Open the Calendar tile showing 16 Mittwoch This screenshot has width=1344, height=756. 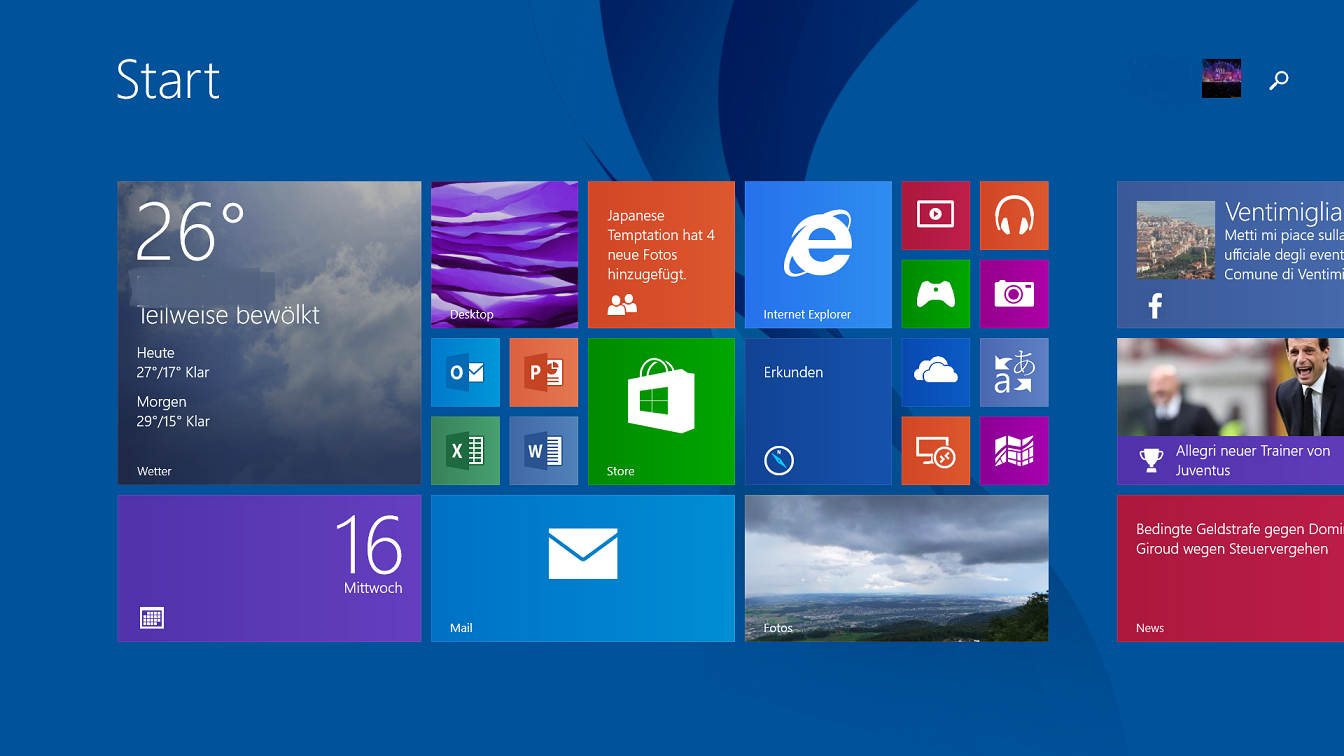pos(269,568)
